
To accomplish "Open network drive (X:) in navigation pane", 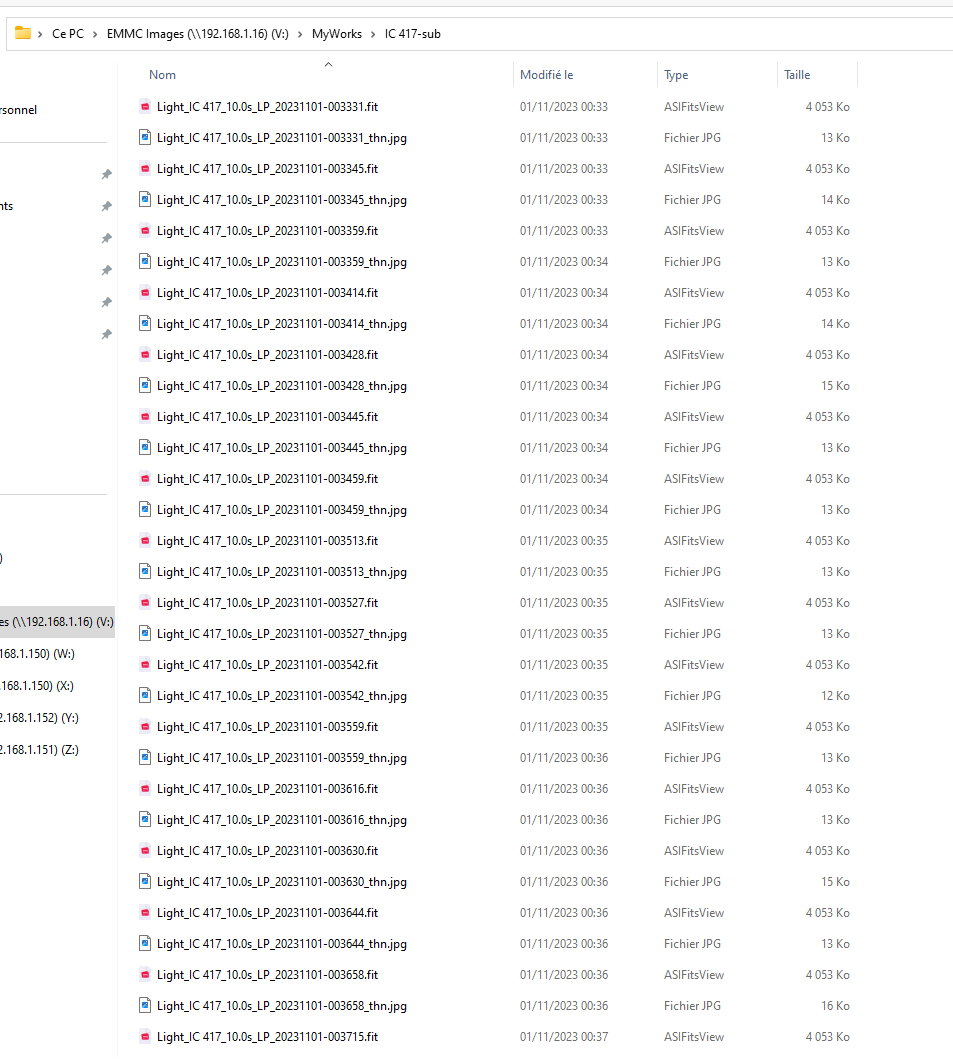I will (x=37, y=685).
